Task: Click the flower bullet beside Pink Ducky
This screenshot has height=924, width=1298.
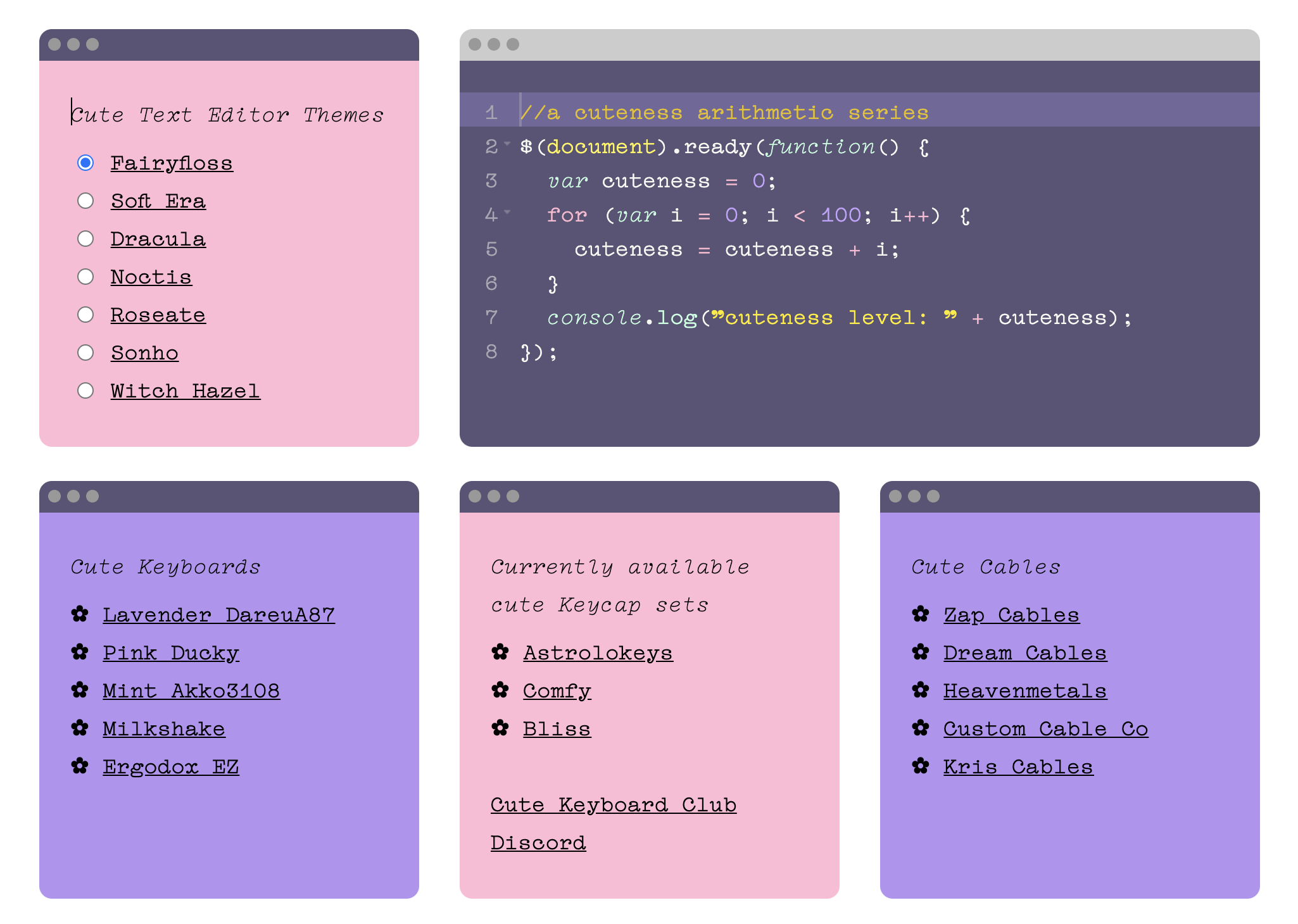Action: (x=80, y=652)
